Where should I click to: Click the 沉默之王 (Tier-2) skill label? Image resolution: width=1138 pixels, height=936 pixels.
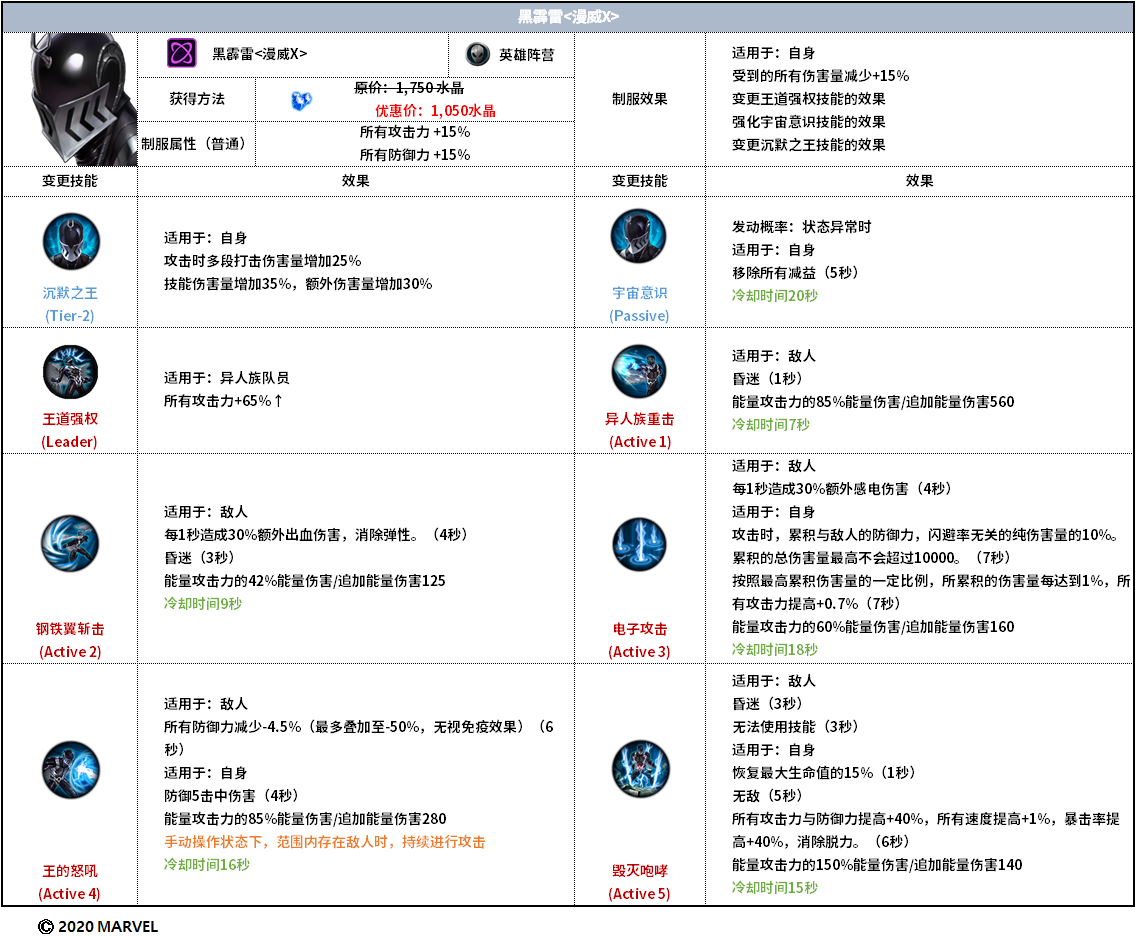coord(70,304)
